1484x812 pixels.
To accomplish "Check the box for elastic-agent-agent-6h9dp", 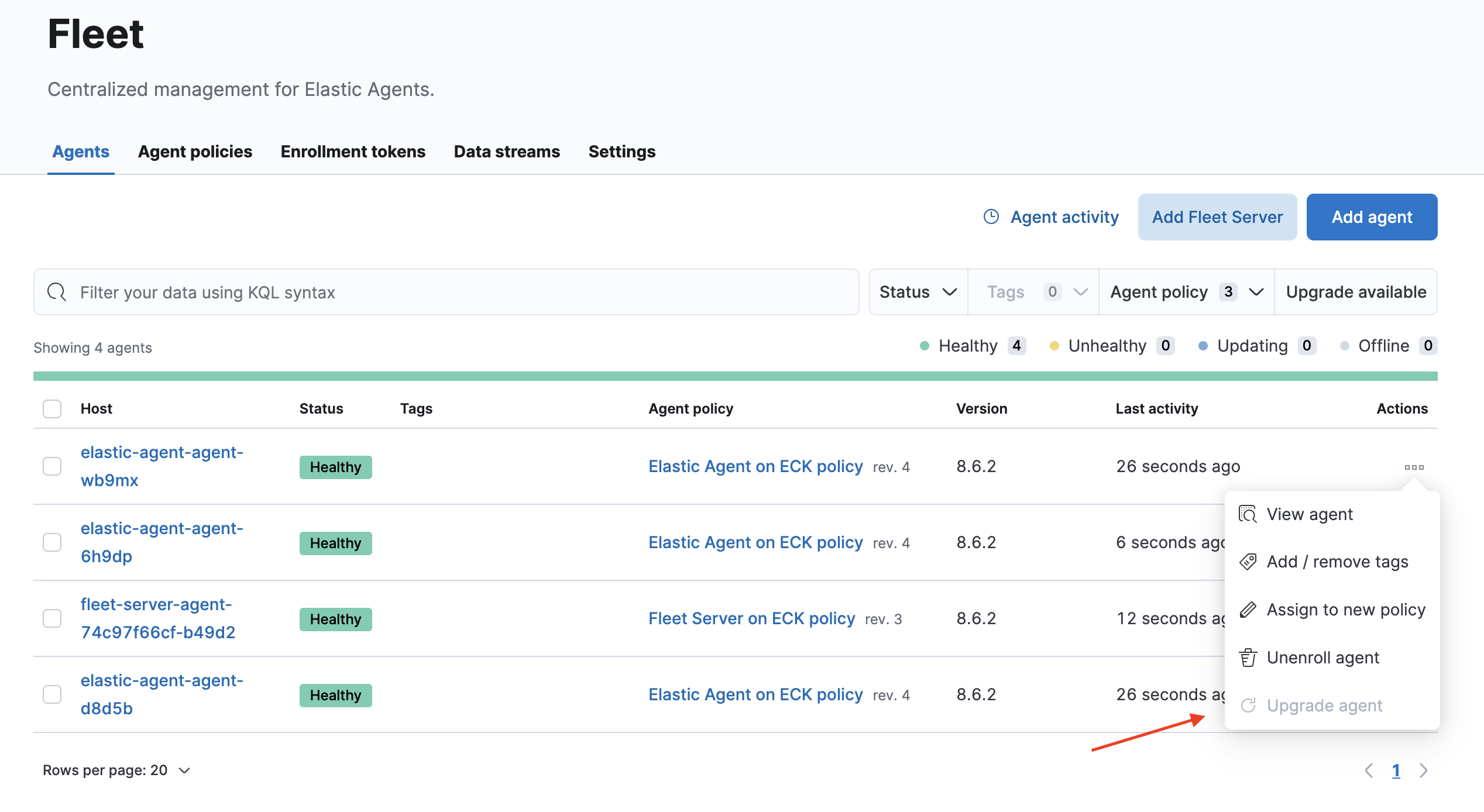I will tap(52, 542).
